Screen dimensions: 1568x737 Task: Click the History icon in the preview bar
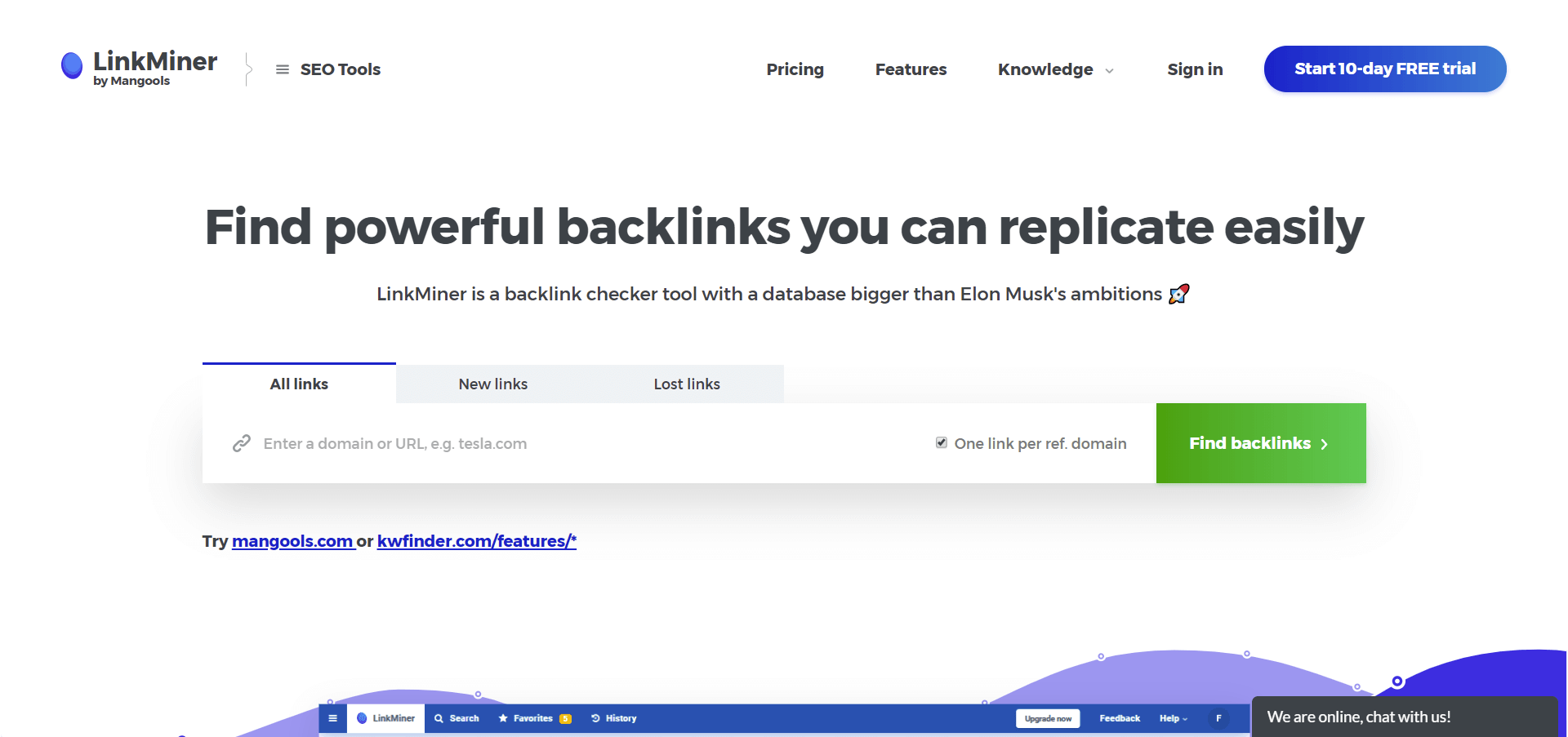click(x=595, y=718)
